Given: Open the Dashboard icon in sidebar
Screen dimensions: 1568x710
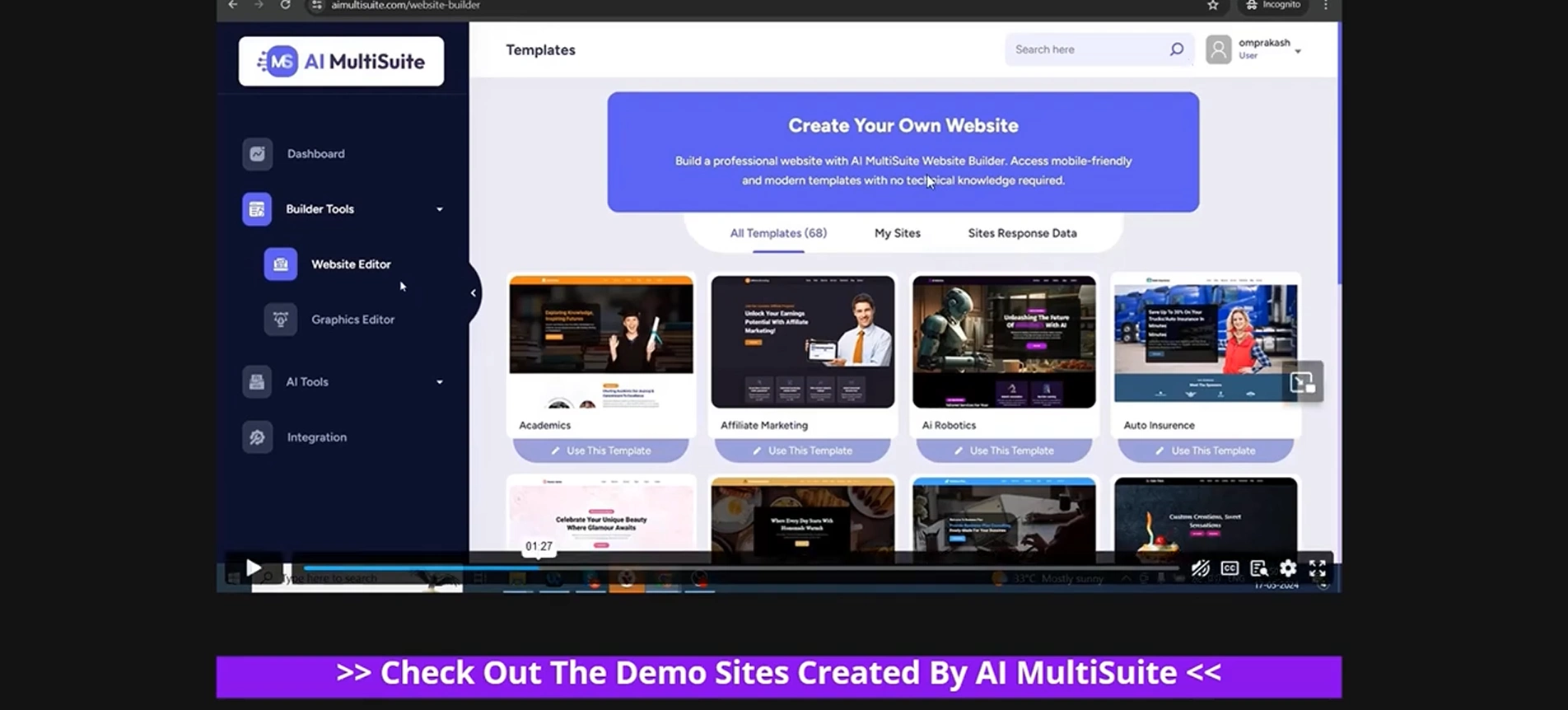Looking at the screenshot, I should pyautogui.click(x=257, y=154).
